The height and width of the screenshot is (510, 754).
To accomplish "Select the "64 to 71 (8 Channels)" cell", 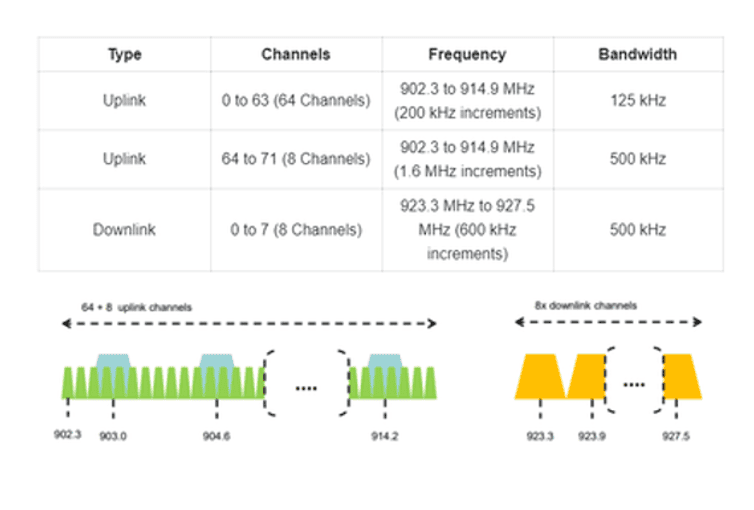I will click(296, 158).
